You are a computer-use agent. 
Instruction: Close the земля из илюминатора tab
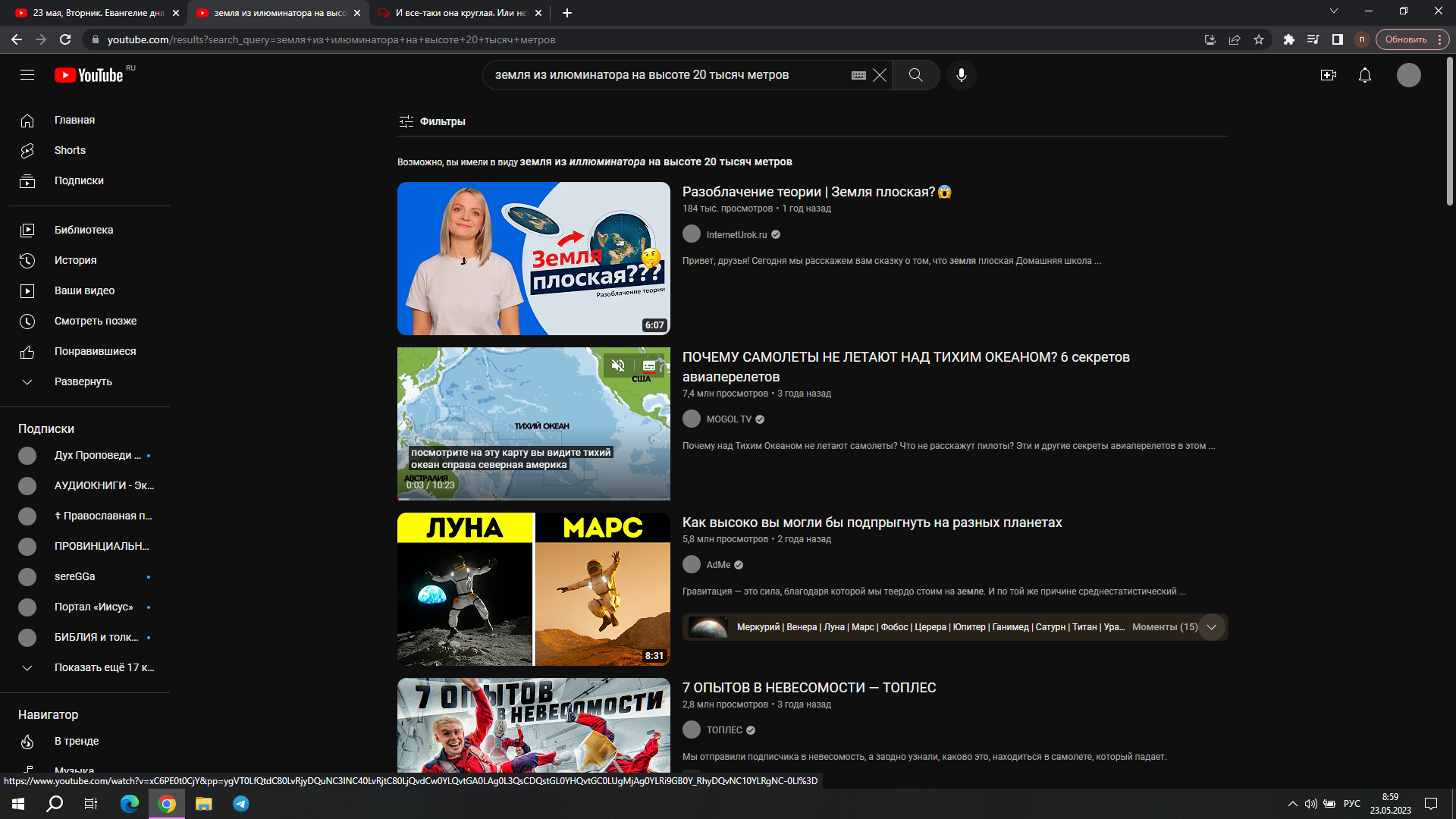tap(357, 13)
